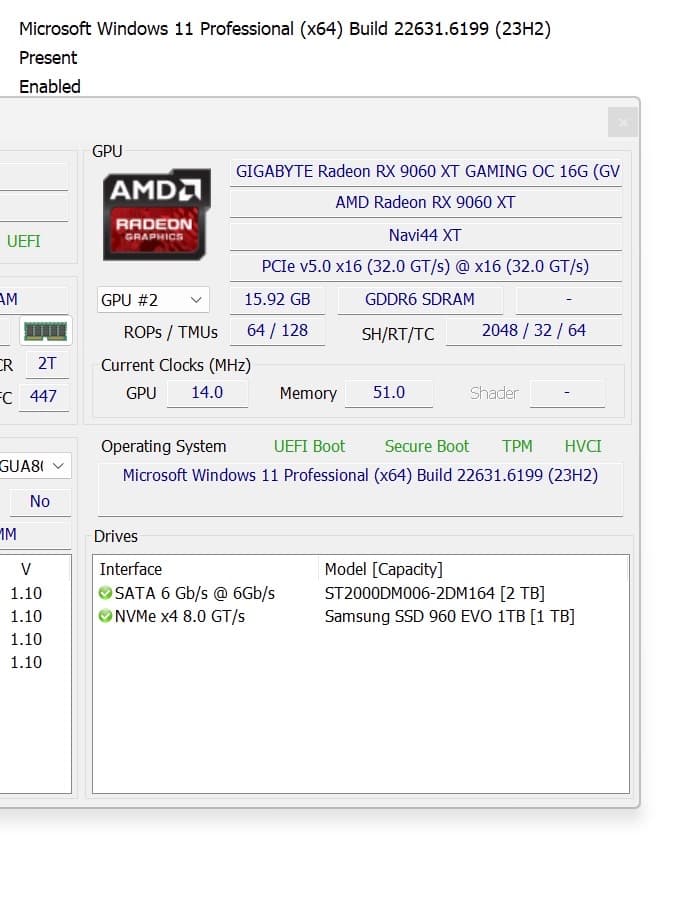
Task: Select the SATA 6 Gb/s drive row
Action: click(360, 593)
